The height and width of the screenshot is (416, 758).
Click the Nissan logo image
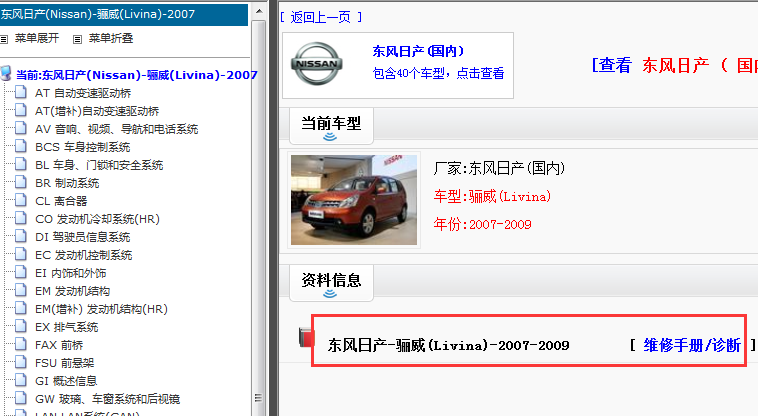point(317,64)
